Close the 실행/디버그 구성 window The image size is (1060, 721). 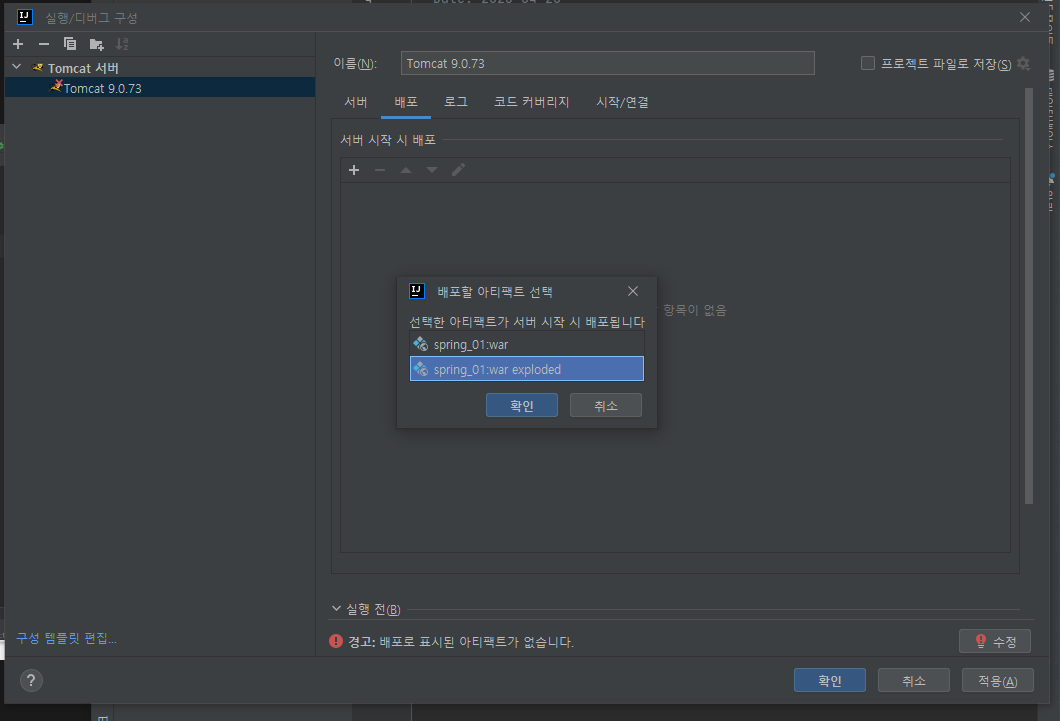[1025, 18]
